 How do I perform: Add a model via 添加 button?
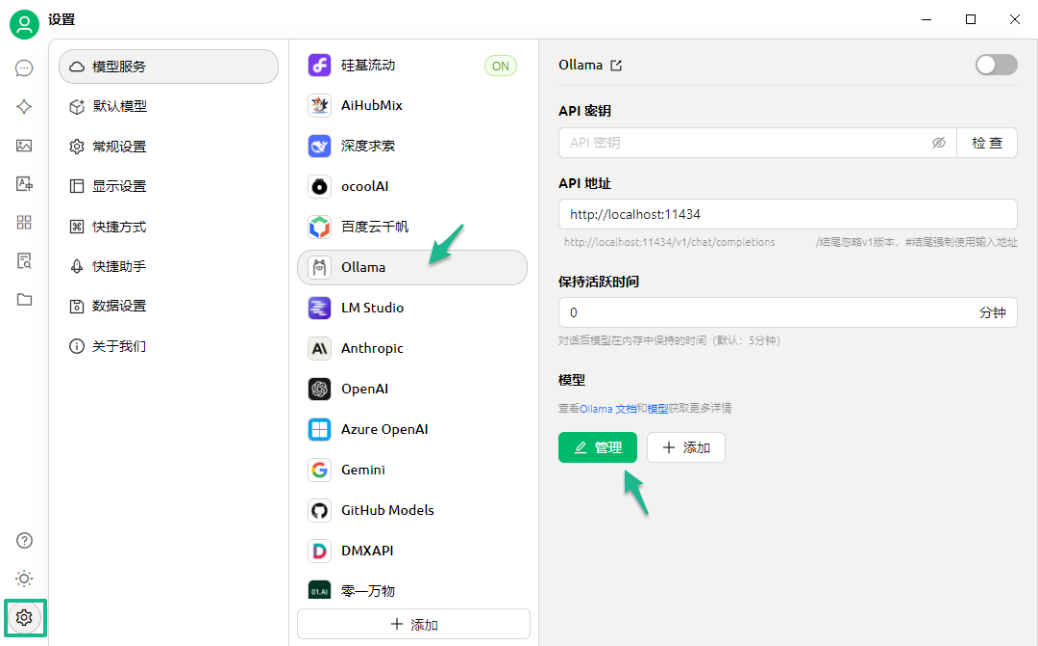click(x=686, y=447)
